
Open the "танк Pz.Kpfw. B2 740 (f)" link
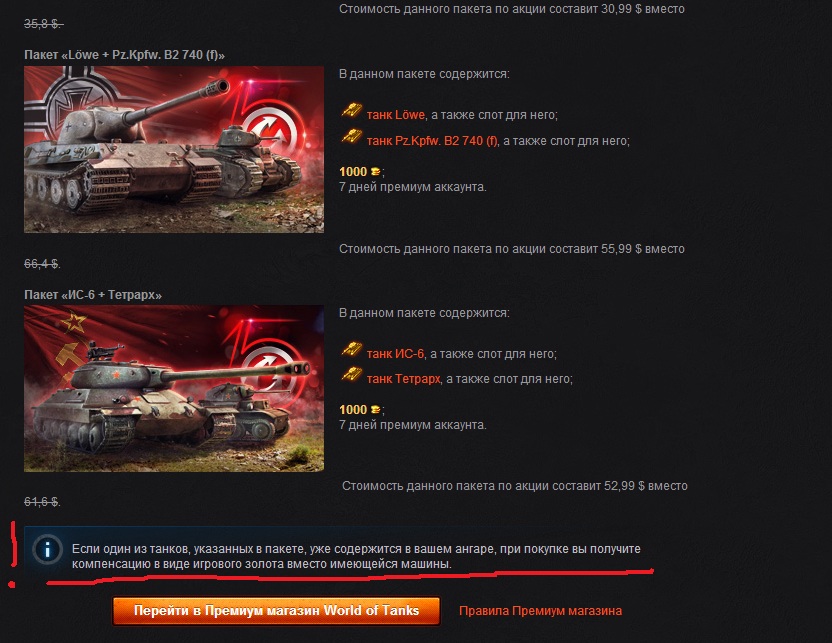point(432,141)
